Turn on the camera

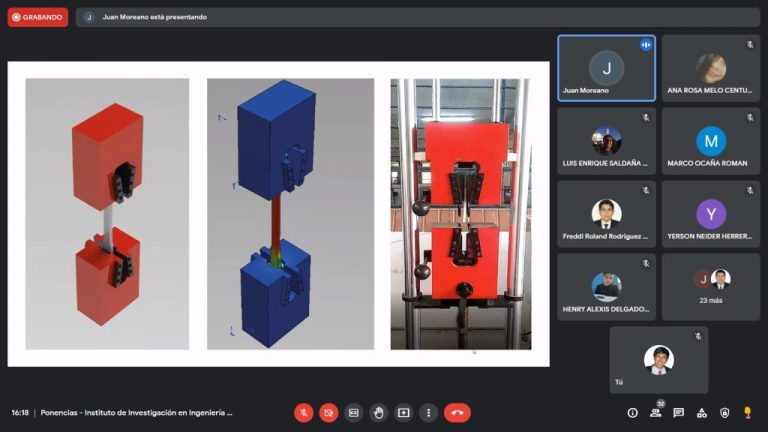[329, 412]
